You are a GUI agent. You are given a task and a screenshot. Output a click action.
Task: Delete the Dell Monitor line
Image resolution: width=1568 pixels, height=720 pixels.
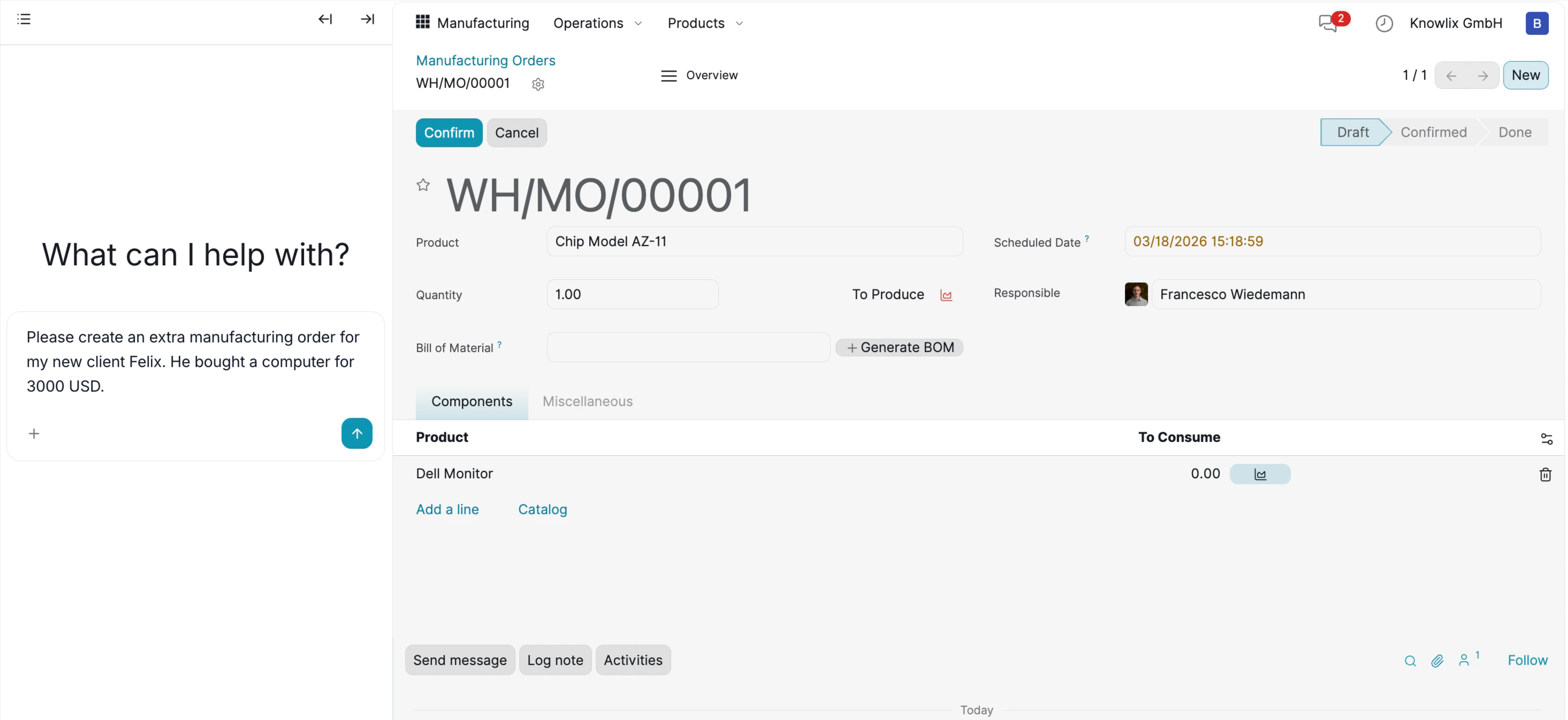(1545, 474)
